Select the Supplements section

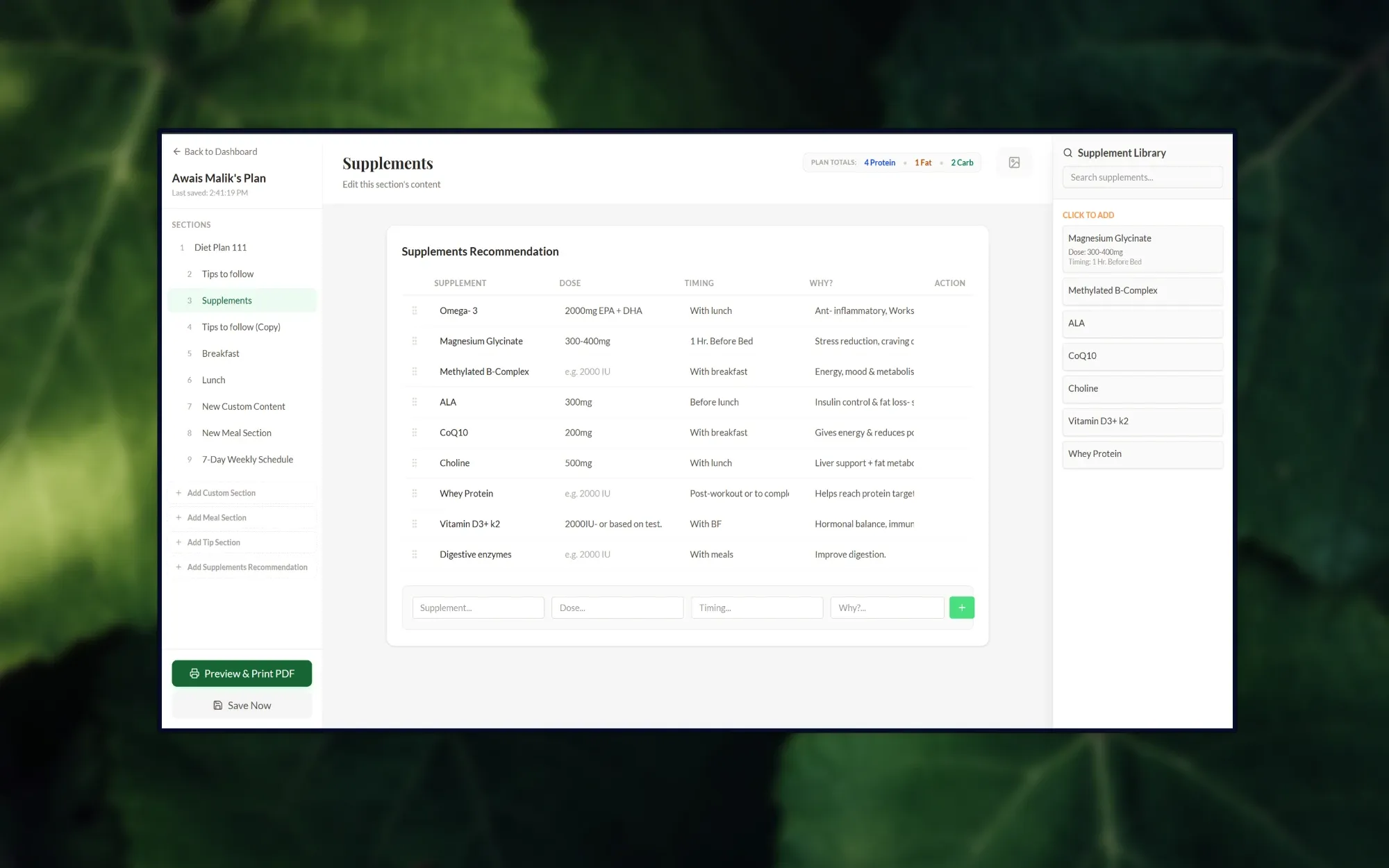point(242,301)
